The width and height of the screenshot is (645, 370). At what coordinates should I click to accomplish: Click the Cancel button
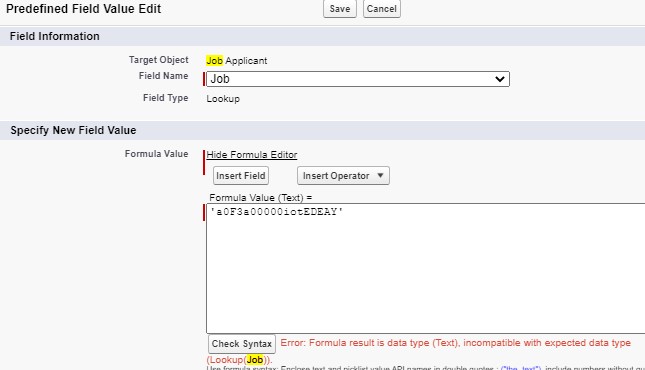click(382, 9)
